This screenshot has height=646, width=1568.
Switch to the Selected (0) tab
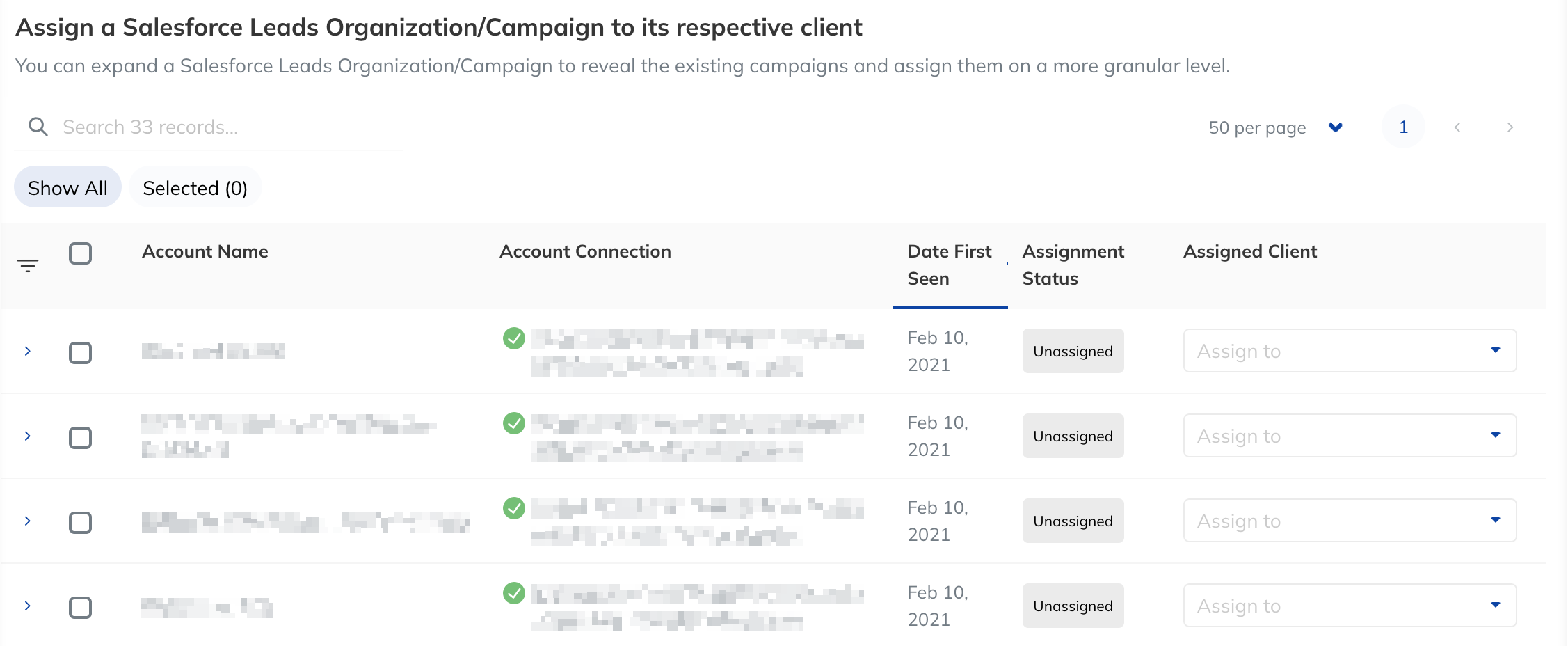[x=195, y=187]
